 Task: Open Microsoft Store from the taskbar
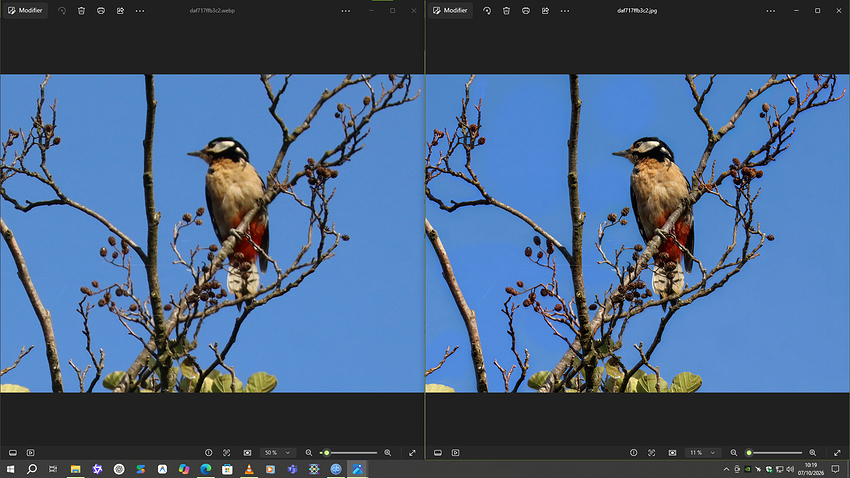click(x=227, y=469)
